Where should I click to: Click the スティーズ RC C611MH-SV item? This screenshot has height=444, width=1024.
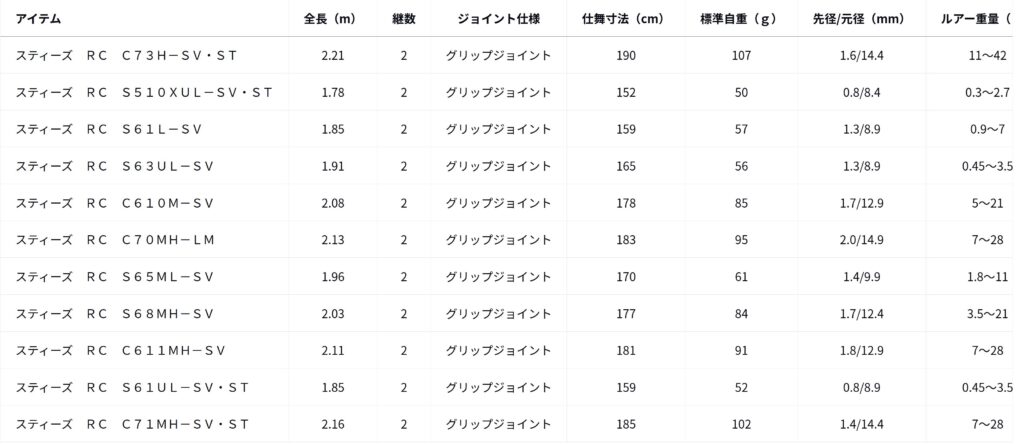[x=121, y=351]
